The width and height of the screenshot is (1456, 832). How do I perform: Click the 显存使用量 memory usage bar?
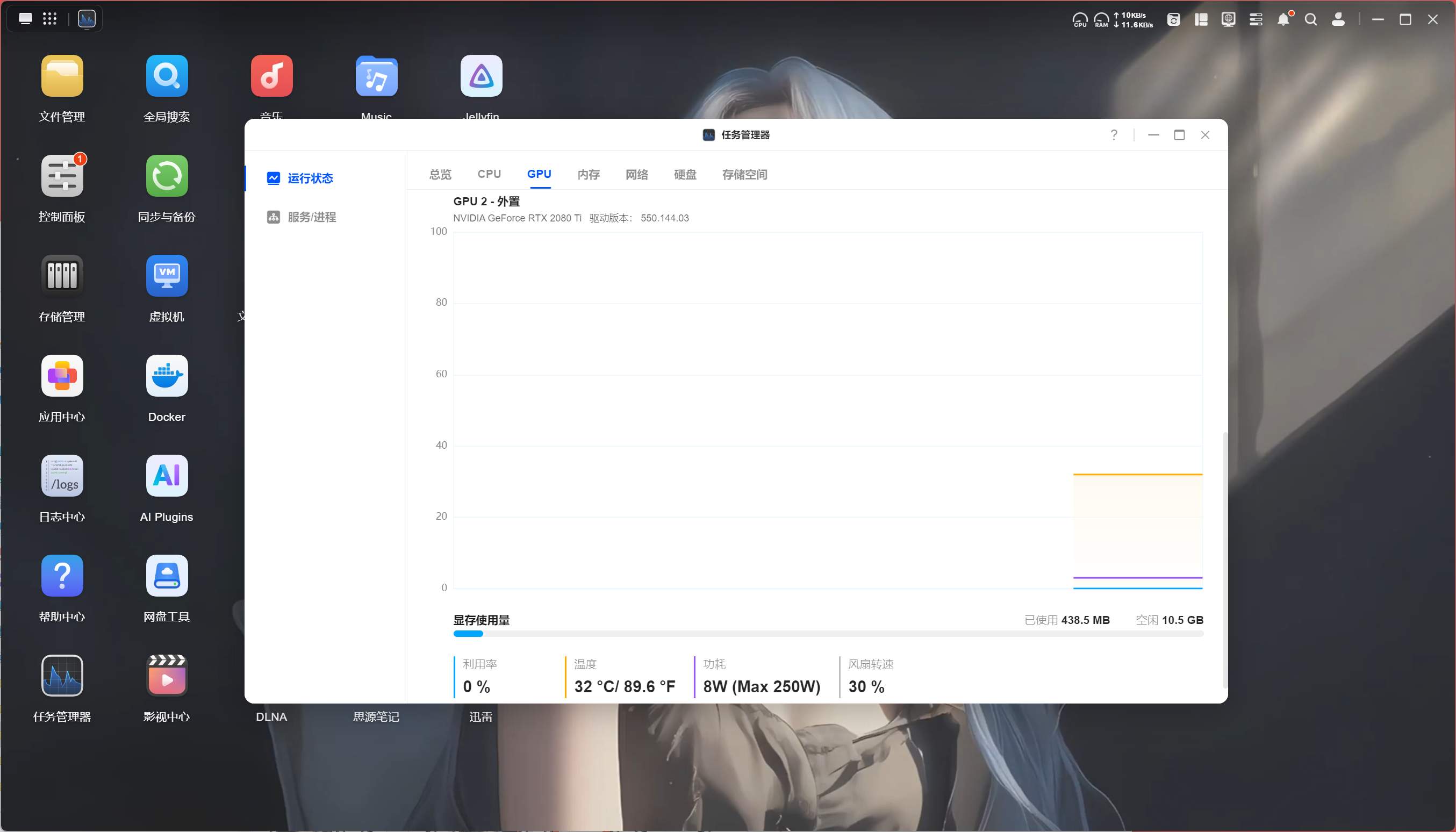click(x=828, y=634)
